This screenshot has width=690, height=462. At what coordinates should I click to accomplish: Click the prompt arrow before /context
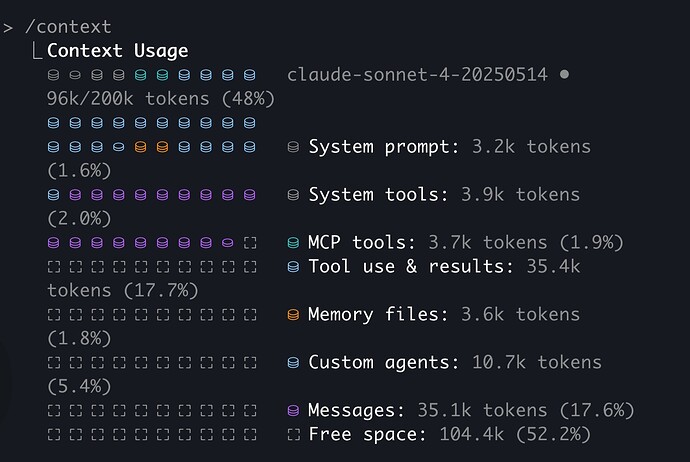pos(8,27)
